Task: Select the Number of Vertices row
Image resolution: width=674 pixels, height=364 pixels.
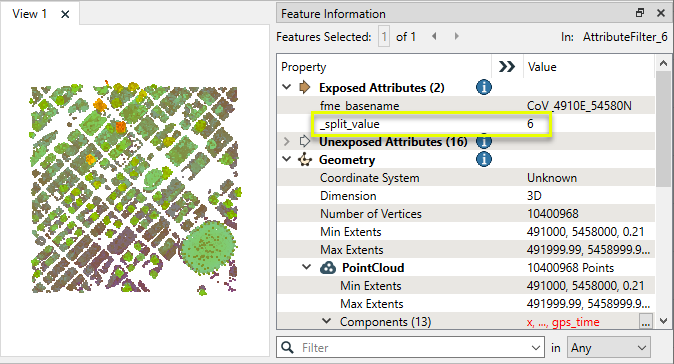Action: [x=466, y=214]
